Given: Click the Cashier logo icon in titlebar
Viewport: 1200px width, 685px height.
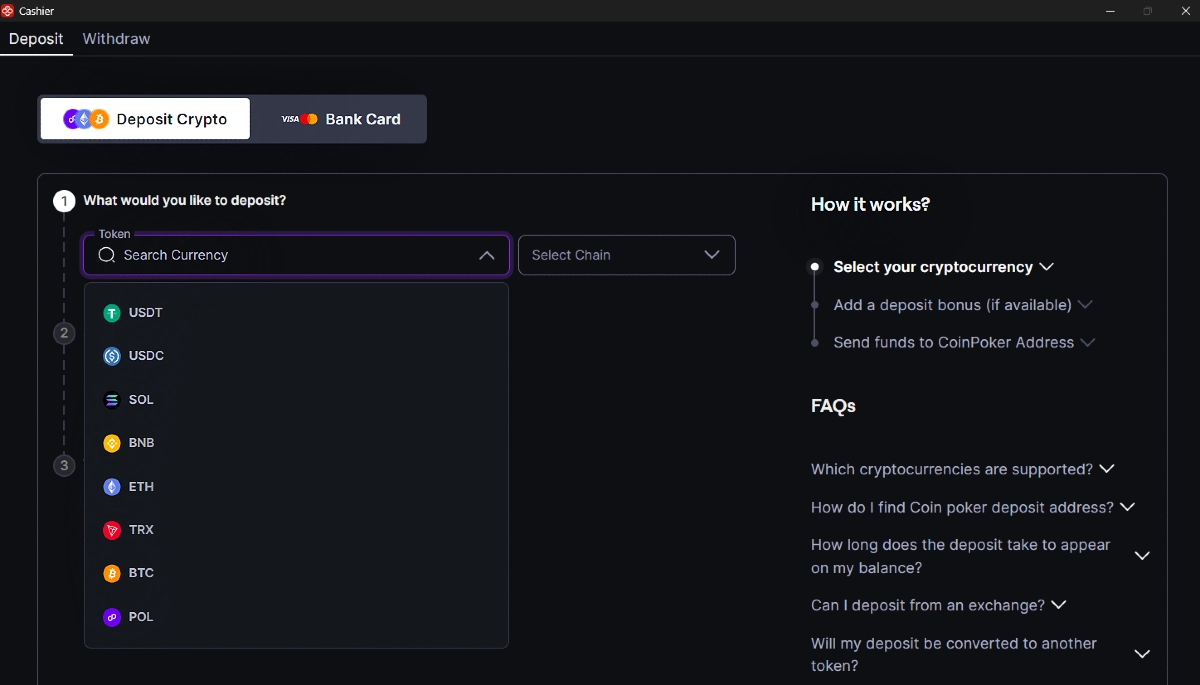Looking at the screenshot, I should 8,11.
